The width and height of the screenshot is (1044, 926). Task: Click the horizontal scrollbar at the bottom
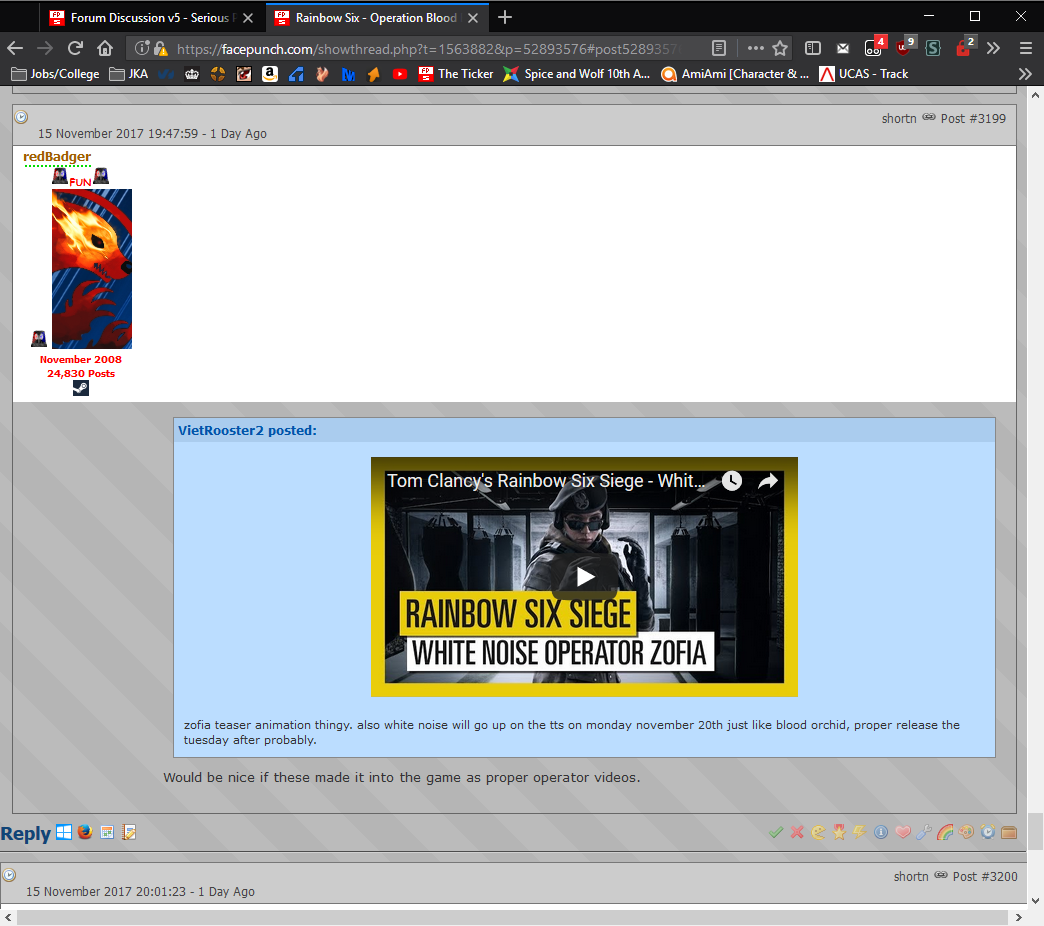513,917
